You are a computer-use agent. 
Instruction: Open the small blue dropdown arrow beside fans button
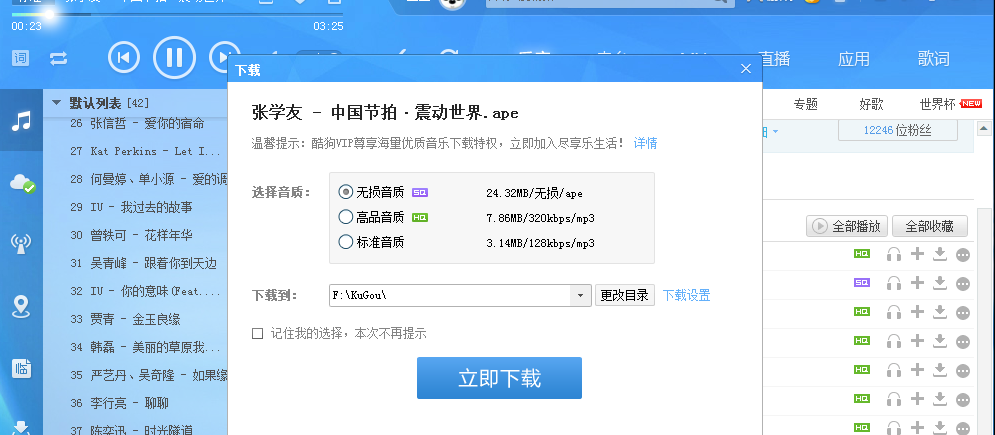(775, 131)
